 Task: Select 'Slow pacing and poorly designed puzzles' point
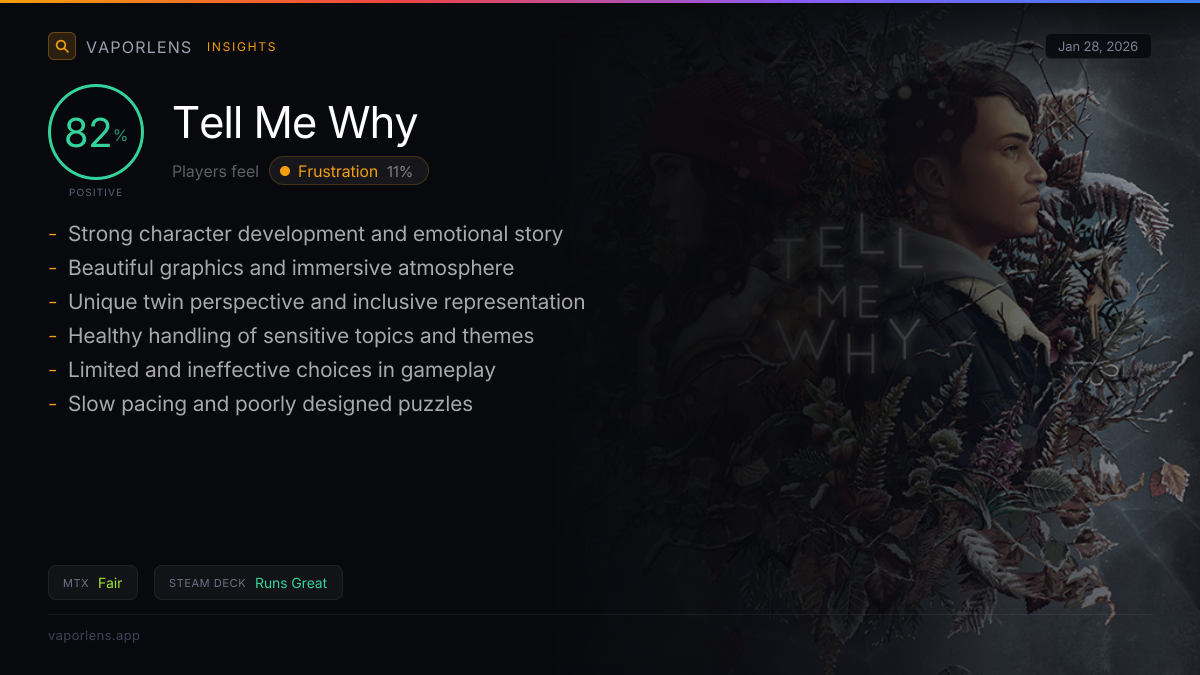270,404
